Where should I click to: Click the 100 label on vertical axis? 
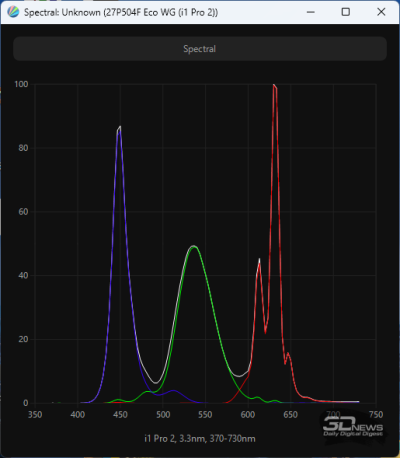tap(21, 84)
